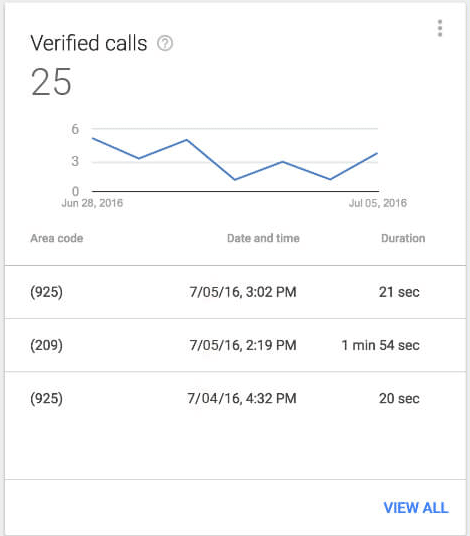Open the 7/05/16, 2:19 PM call row
Image resolution: width=470 pixels, height=536 pixels.
pyautogui.click(x=235, y=345)
